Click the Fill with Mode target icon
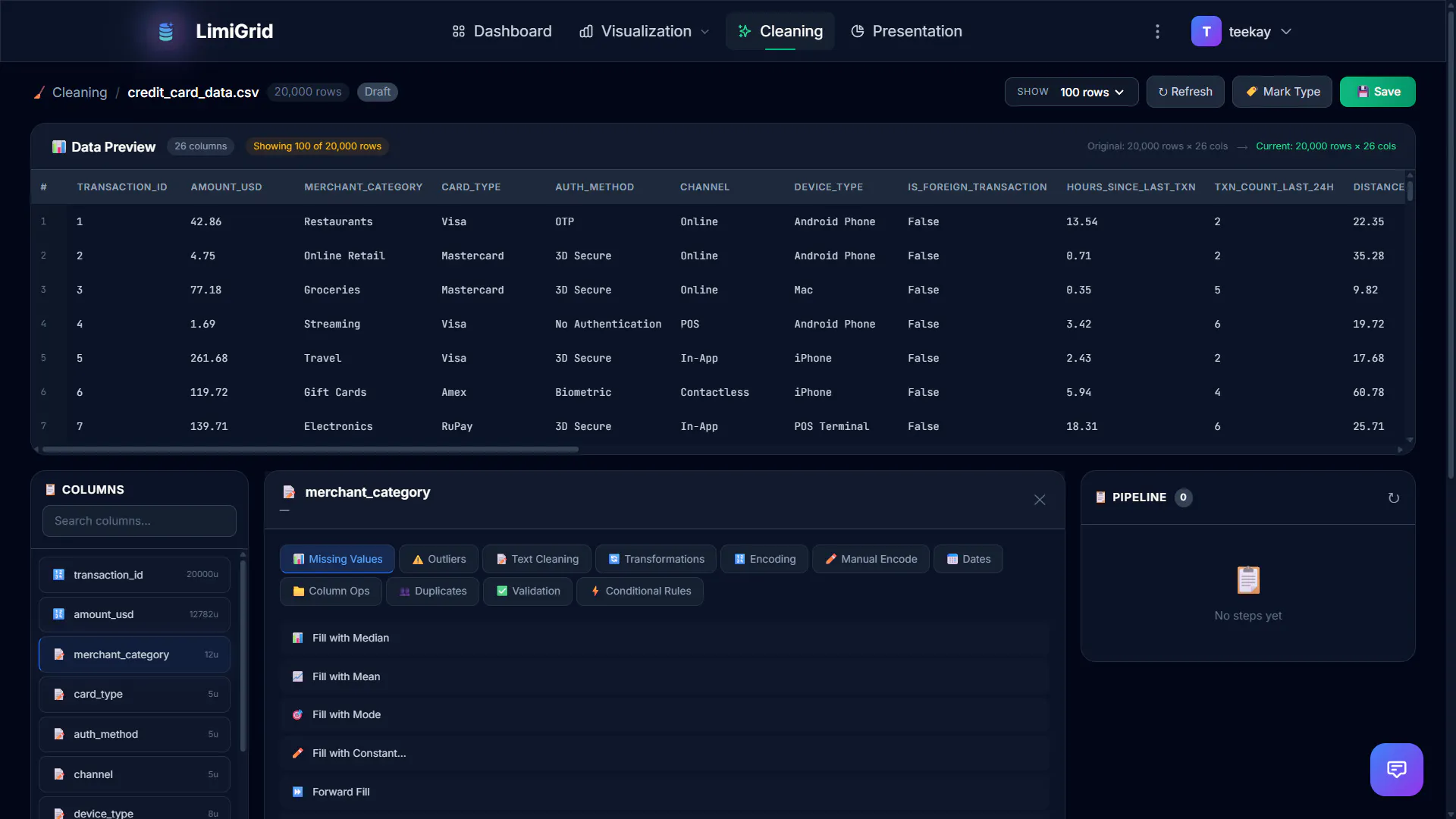Viewport: 1456px width, 819px height. [x=297, y=714]
